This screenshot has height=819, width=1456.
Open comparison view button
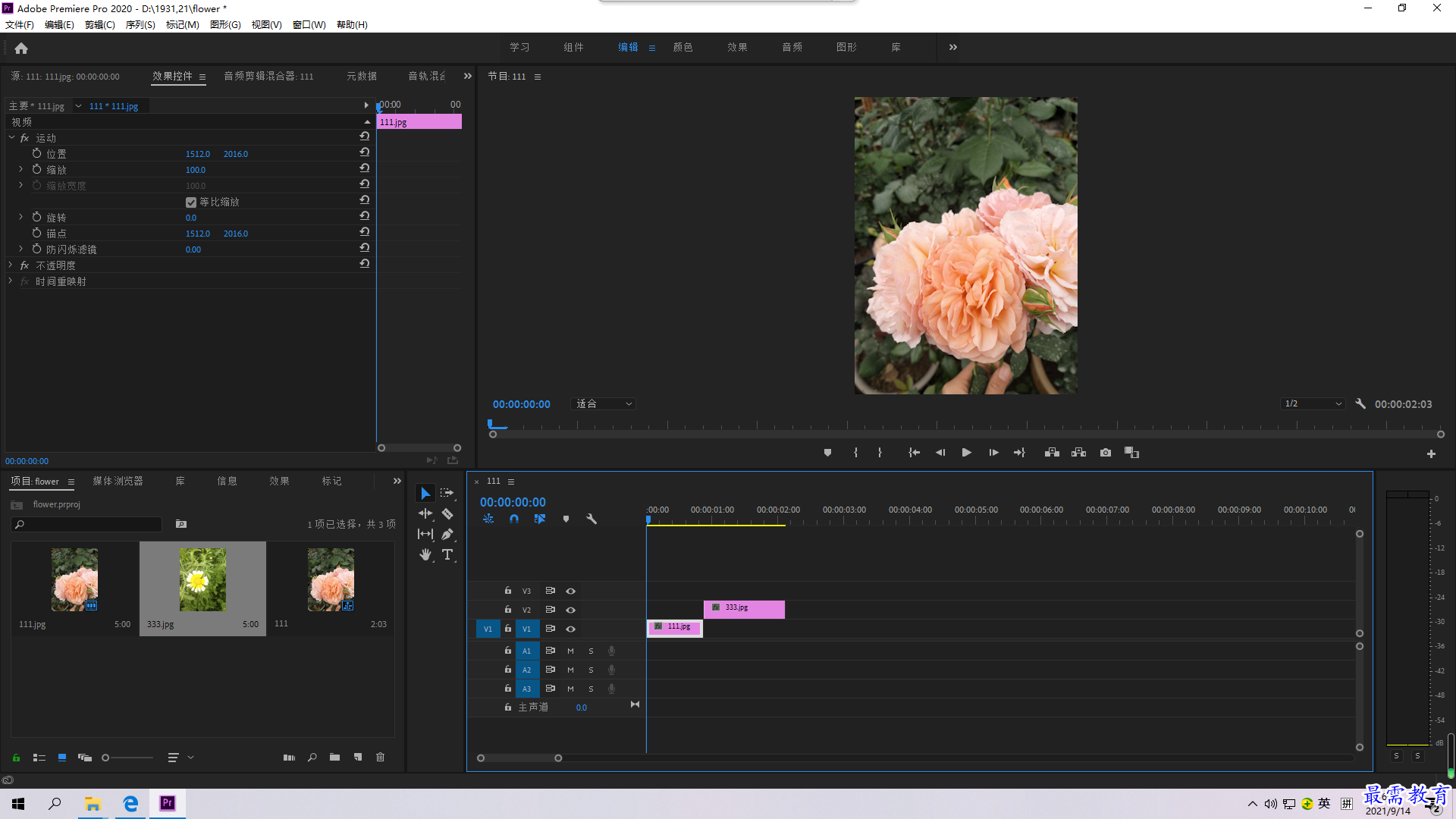click(x=1131, y=453)
